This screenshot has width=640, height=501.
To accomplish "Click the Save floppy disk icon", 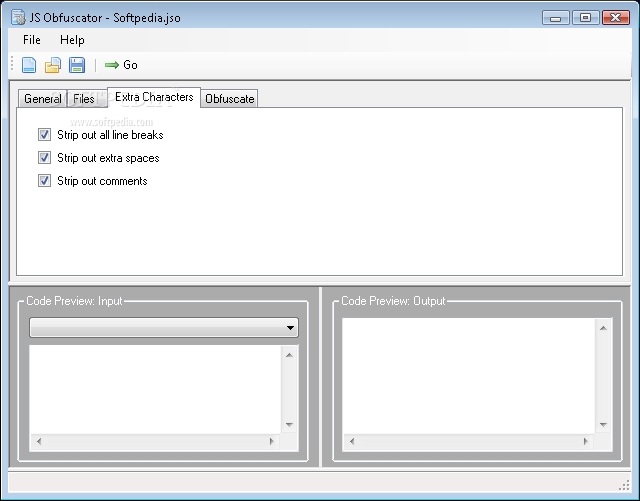I will pyautogui.click(x=77, y=65).
